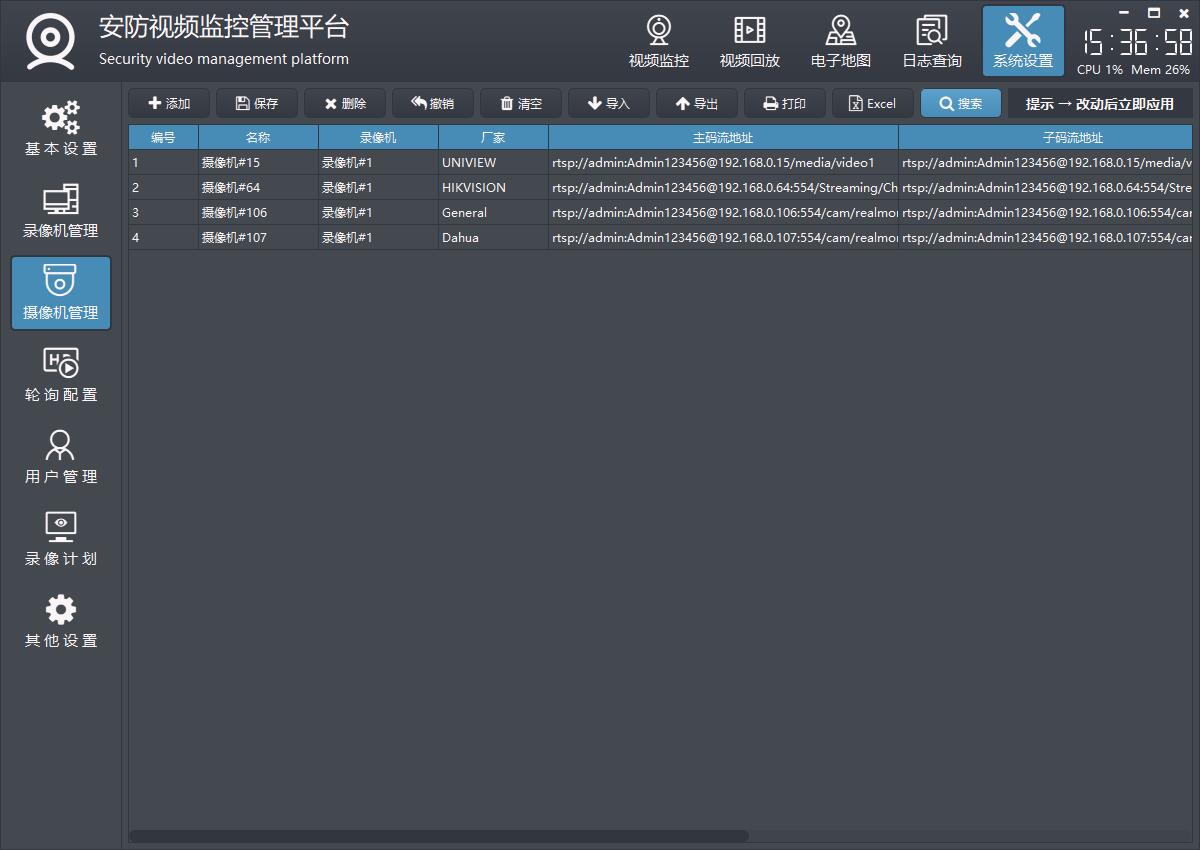Export the table with the Excel button
1200x850 pixels.
872,103
